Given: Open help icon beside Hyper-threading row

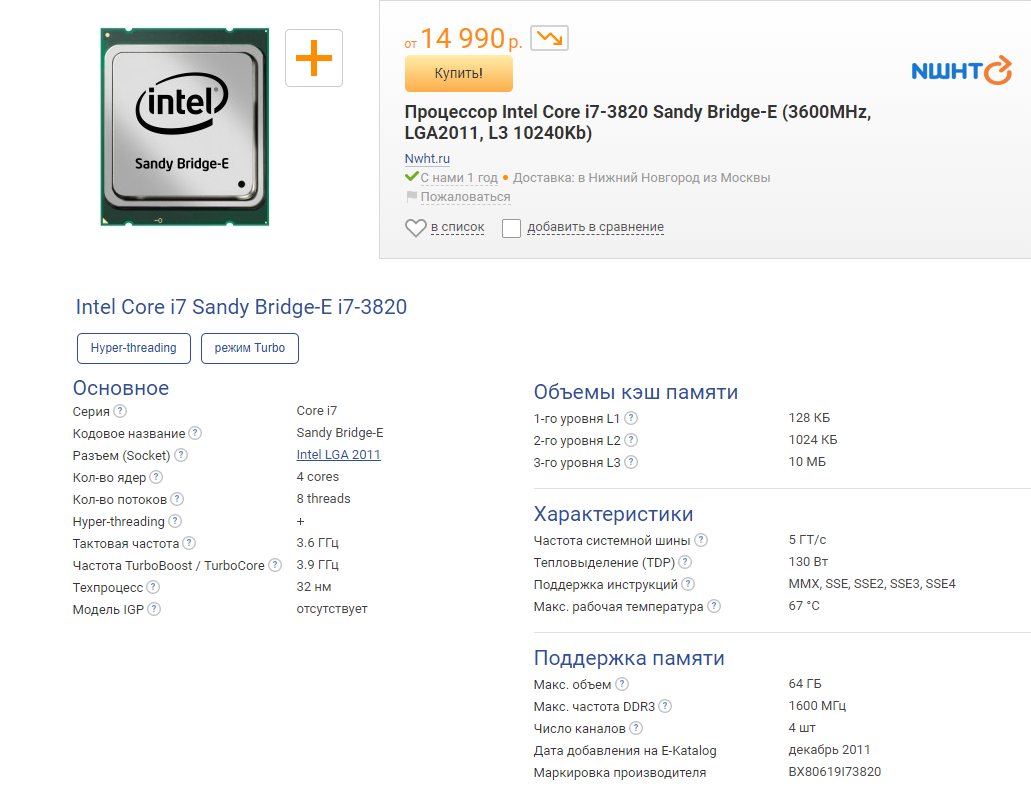Looking at the screenshot, I should pyautogui.click(x=175, y=521).
